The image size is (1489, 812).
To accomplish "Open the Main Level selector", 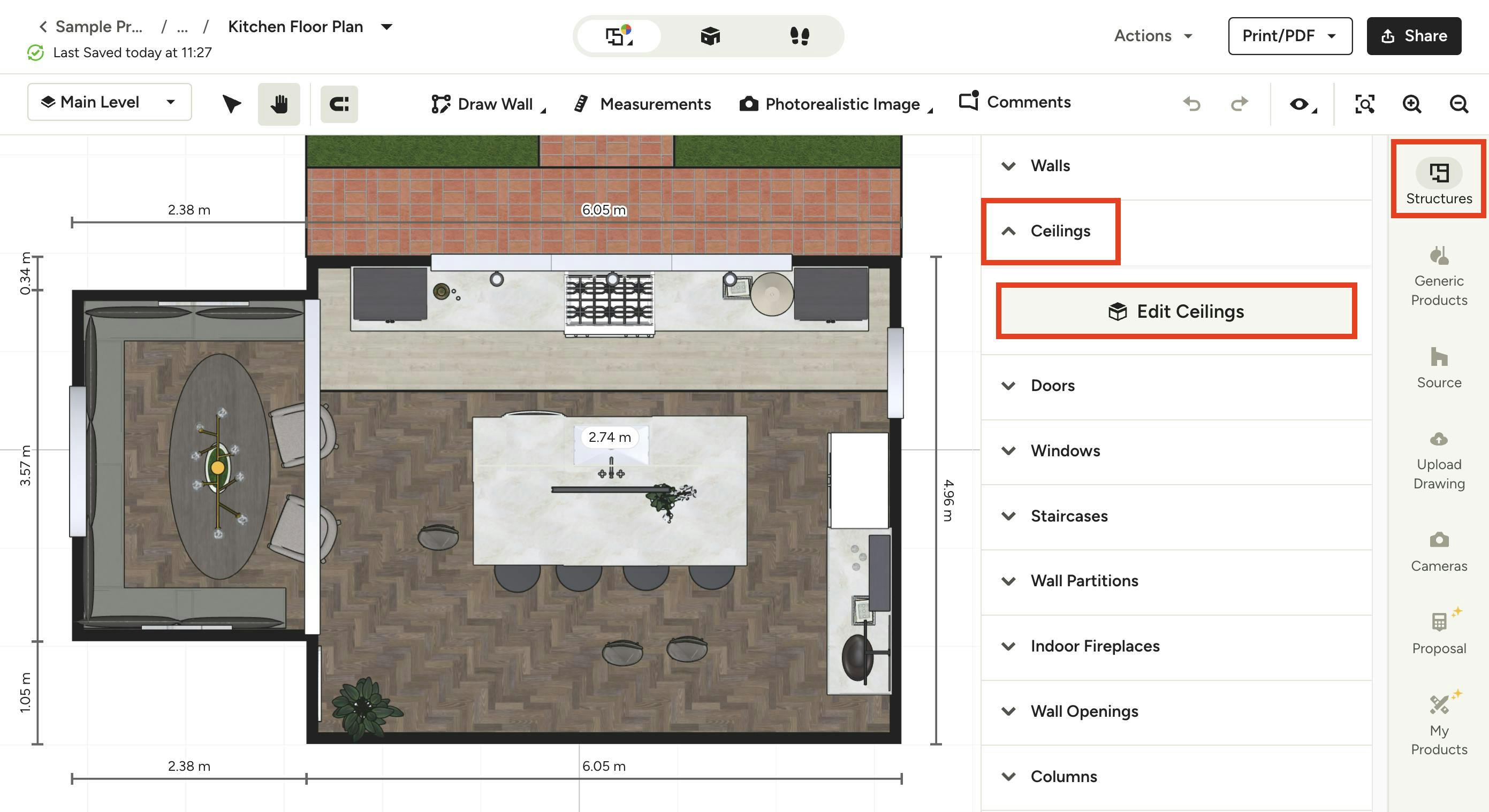I will [109, 102].
